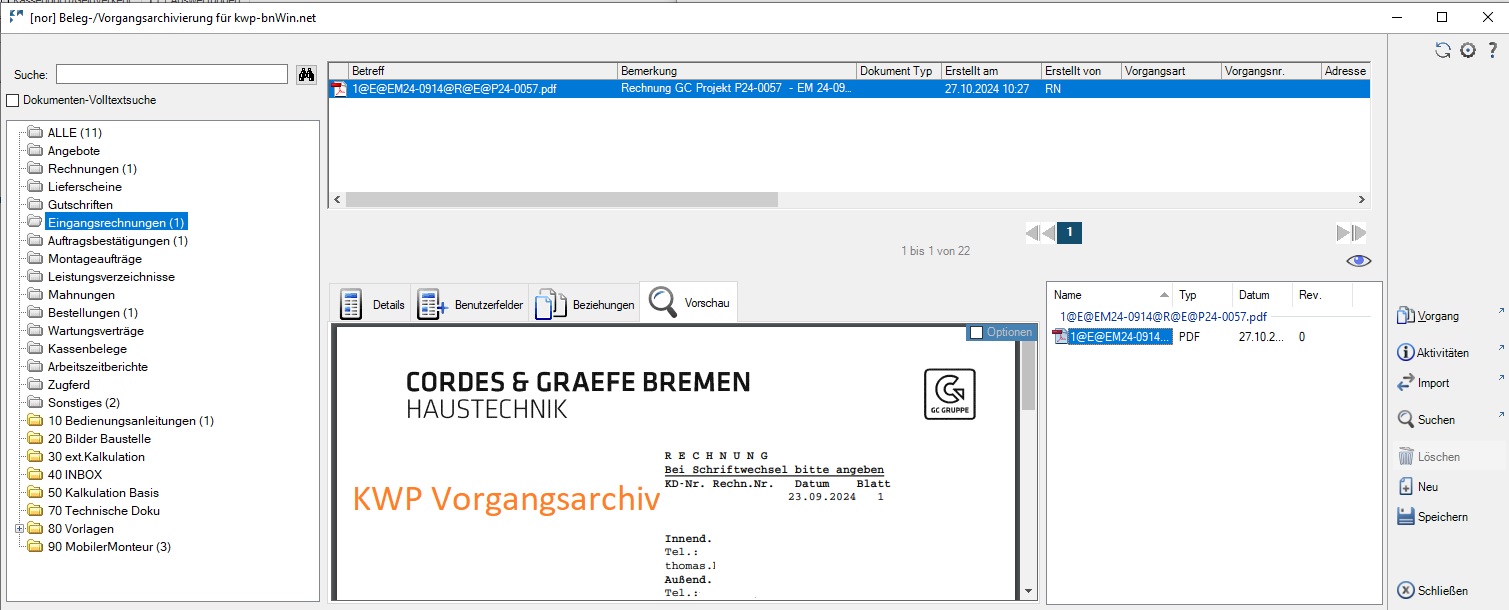Screen dimensions: 1509x610
Task: Click the small arrow beside Aktivitäten
Action: coord(1501,348)
